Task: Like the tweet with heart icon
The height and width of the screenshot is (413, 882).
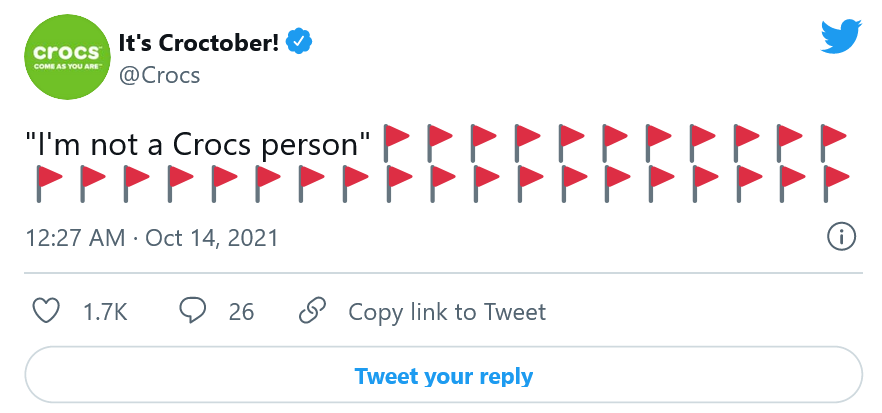Action: click(47, 311)
